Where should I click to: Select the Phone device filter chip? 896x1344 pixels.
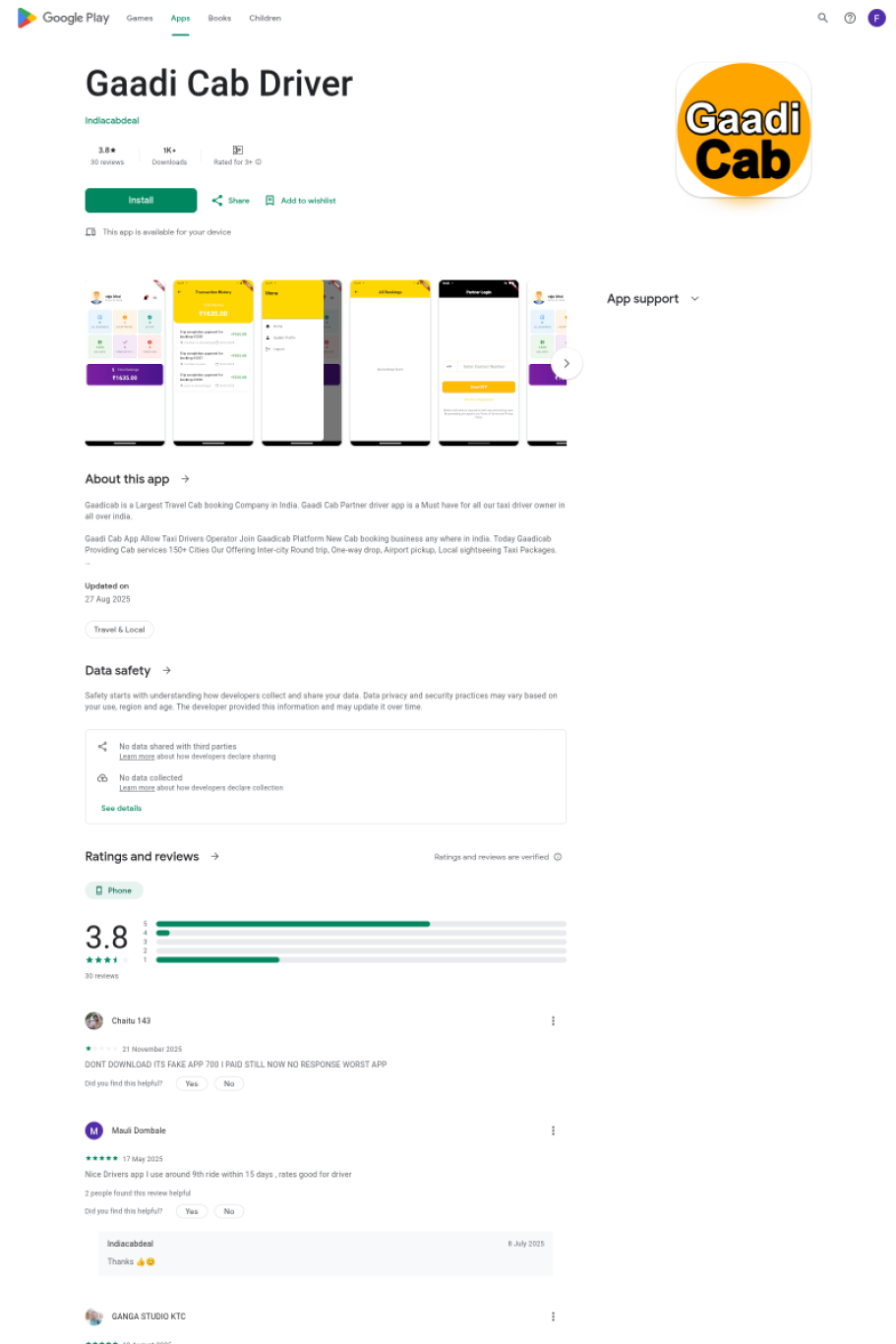pos(114,890)
